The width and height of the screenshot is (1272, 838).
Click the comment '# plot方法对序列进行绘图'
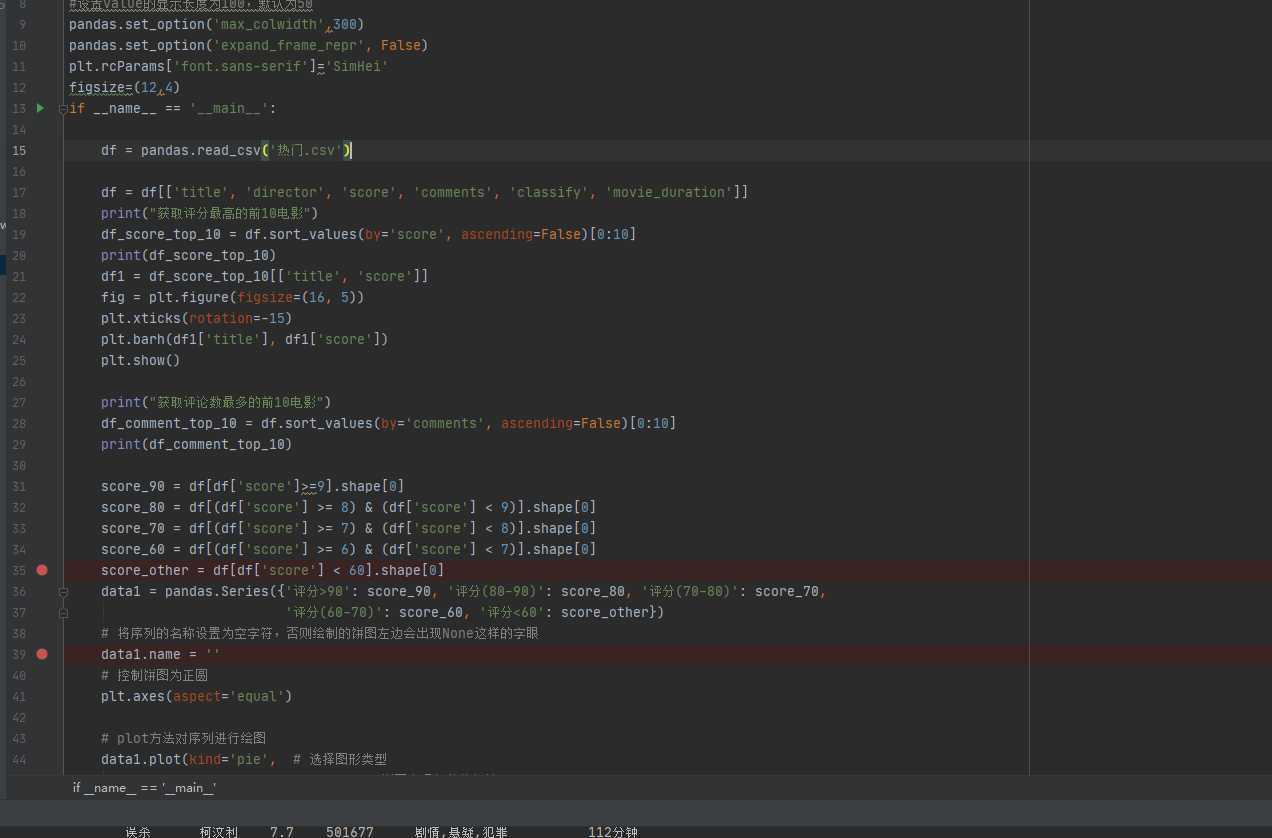(183, 738)
